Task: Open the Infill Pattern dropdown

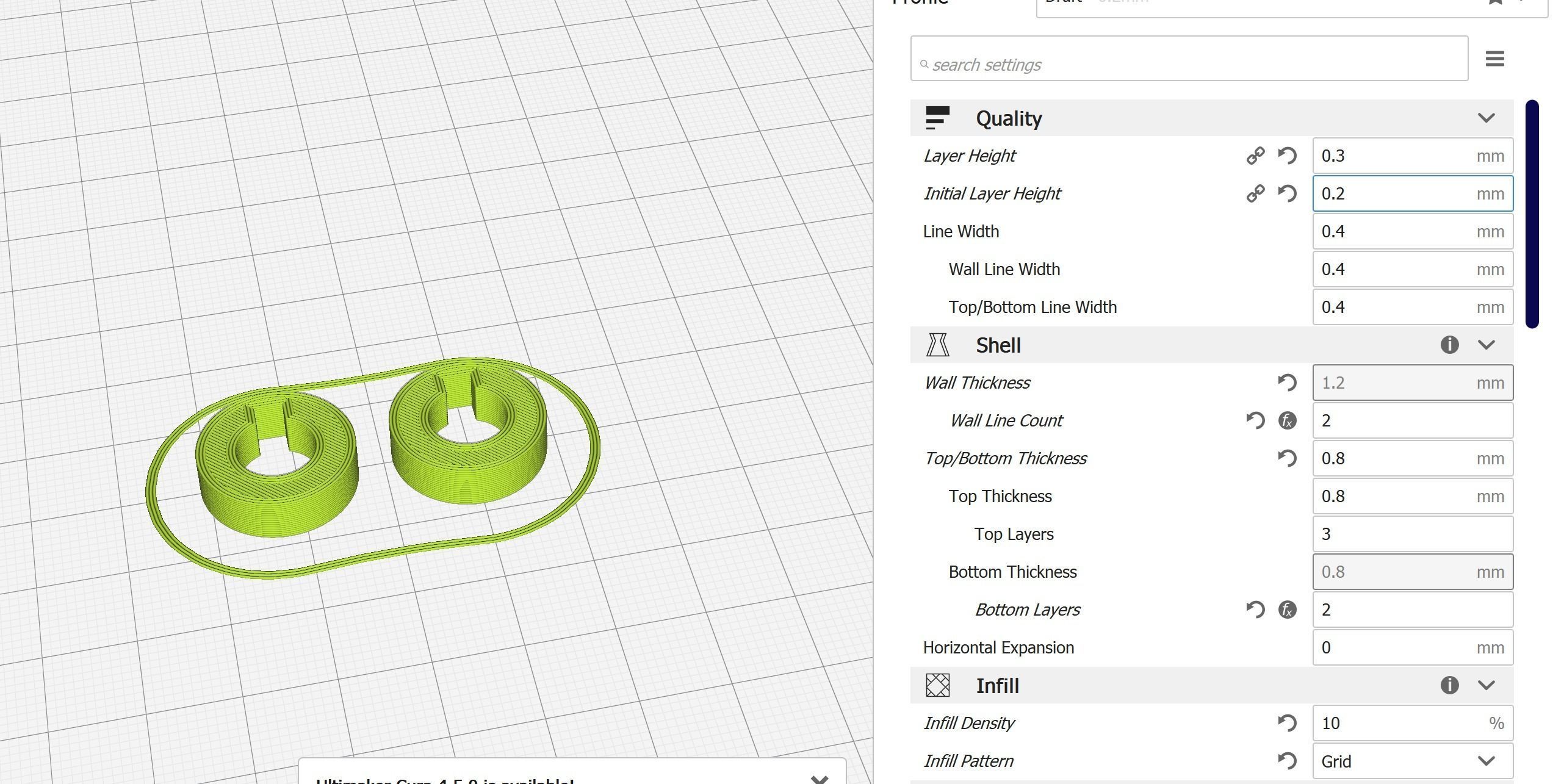Action: click(x=1413, y=761)
